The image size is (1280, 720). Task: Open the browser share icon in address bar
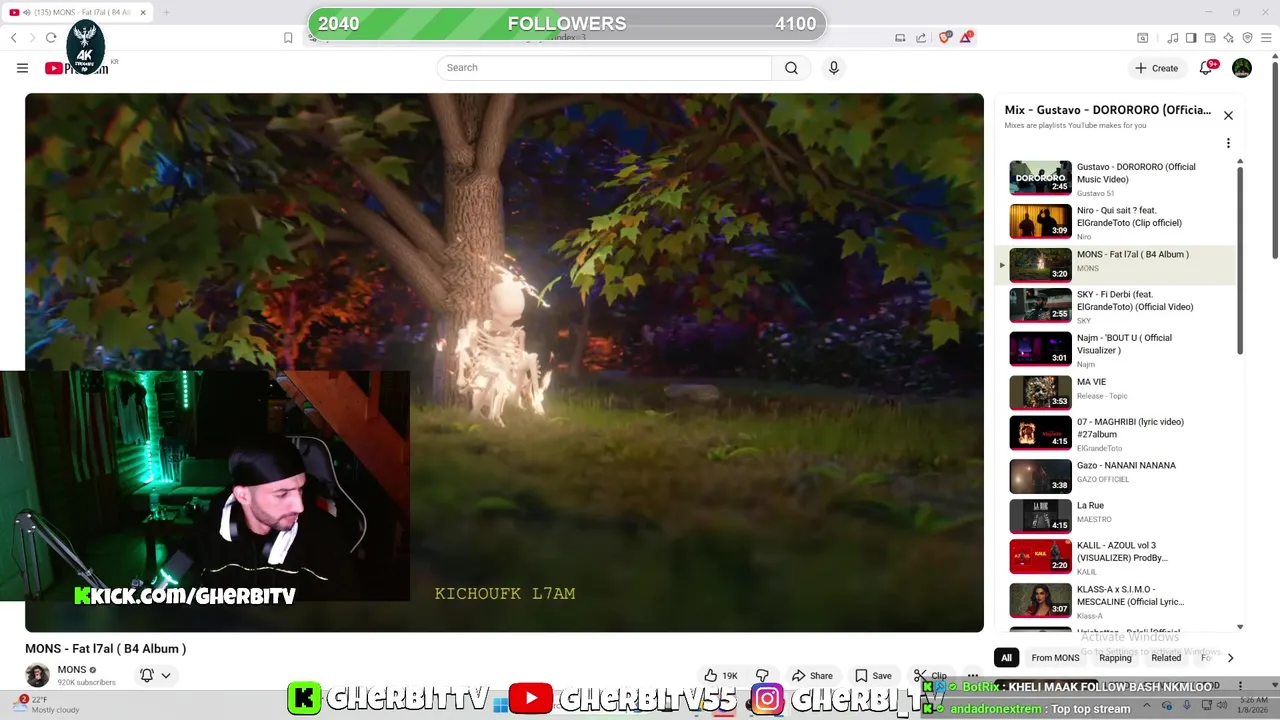pyautogui.click(x=921, y=38)
